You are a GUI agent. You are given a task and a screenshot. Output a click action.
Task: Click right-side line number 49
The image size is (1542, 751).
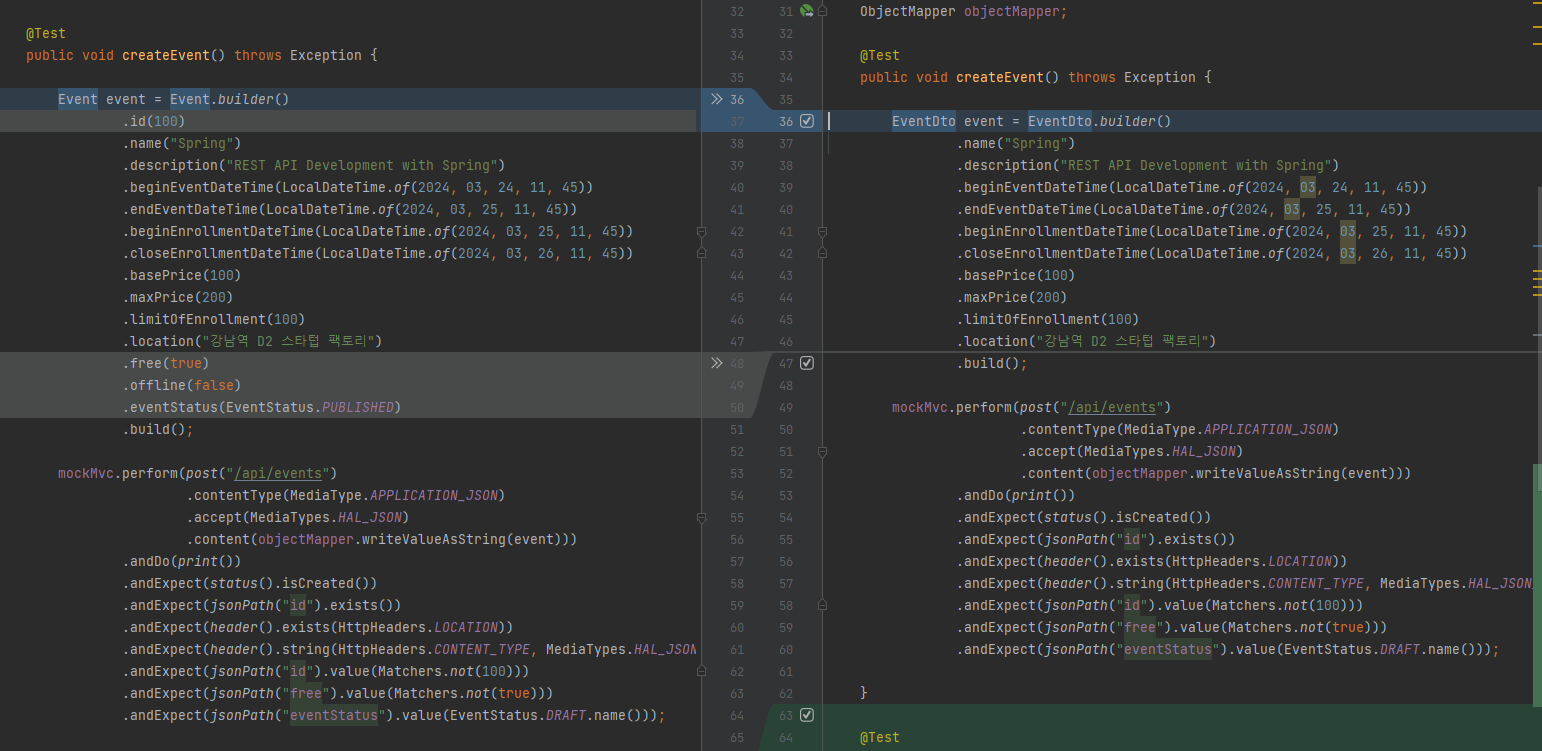click(785, 407)
